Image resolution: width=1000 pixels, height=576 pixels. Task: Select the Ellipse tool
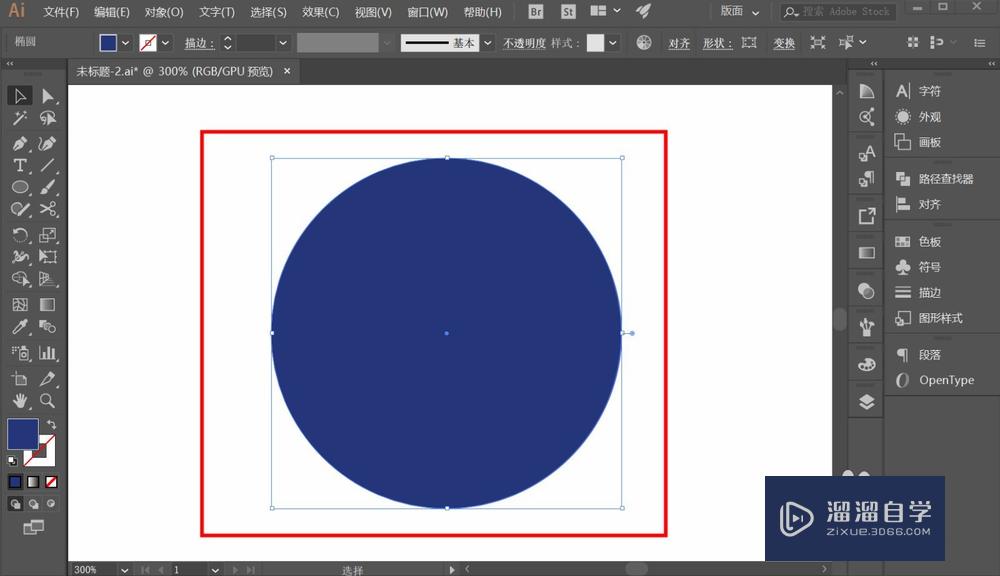20,187
